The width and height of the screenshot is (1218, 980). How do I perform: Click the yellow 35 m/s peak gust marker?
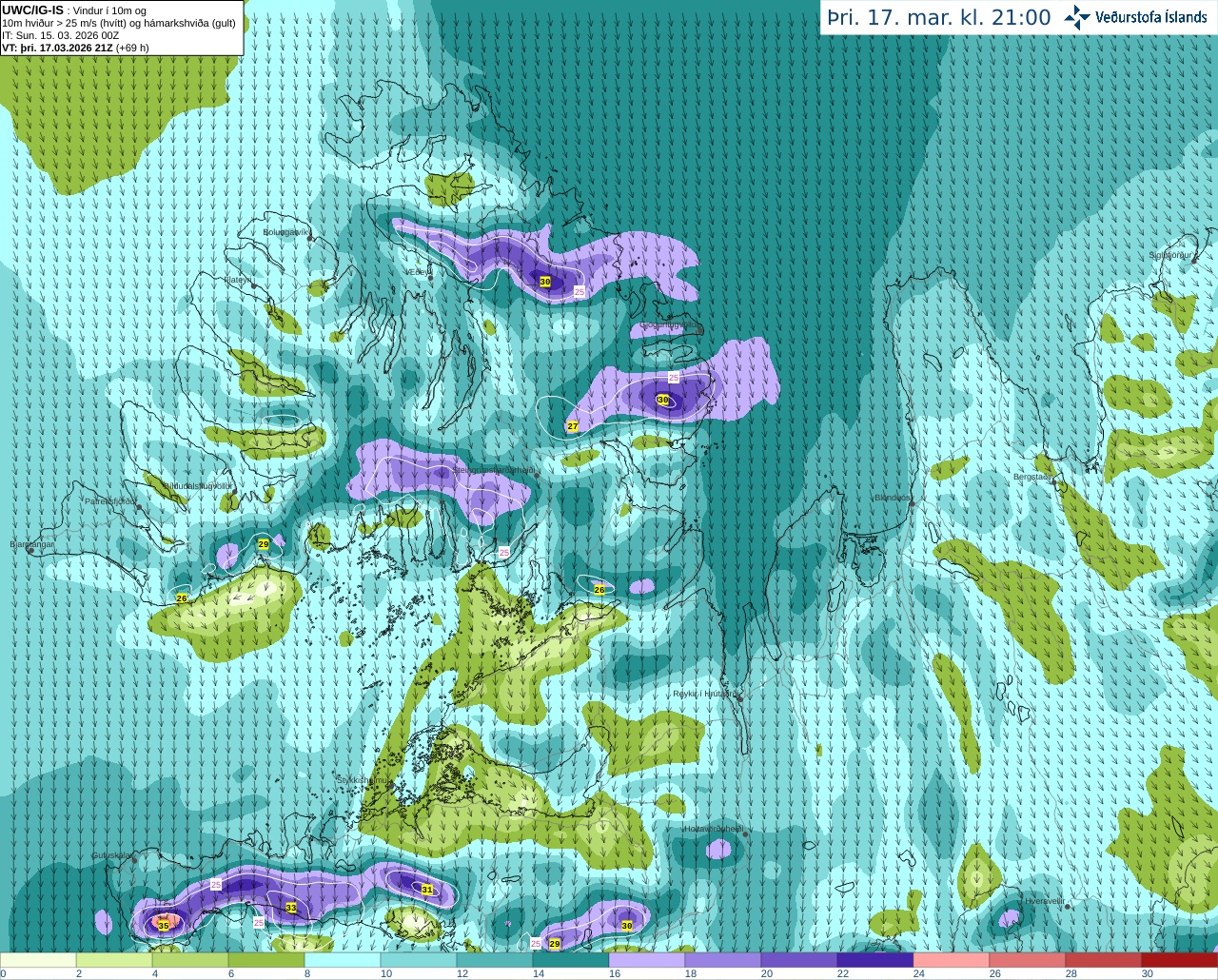(164, 925)
